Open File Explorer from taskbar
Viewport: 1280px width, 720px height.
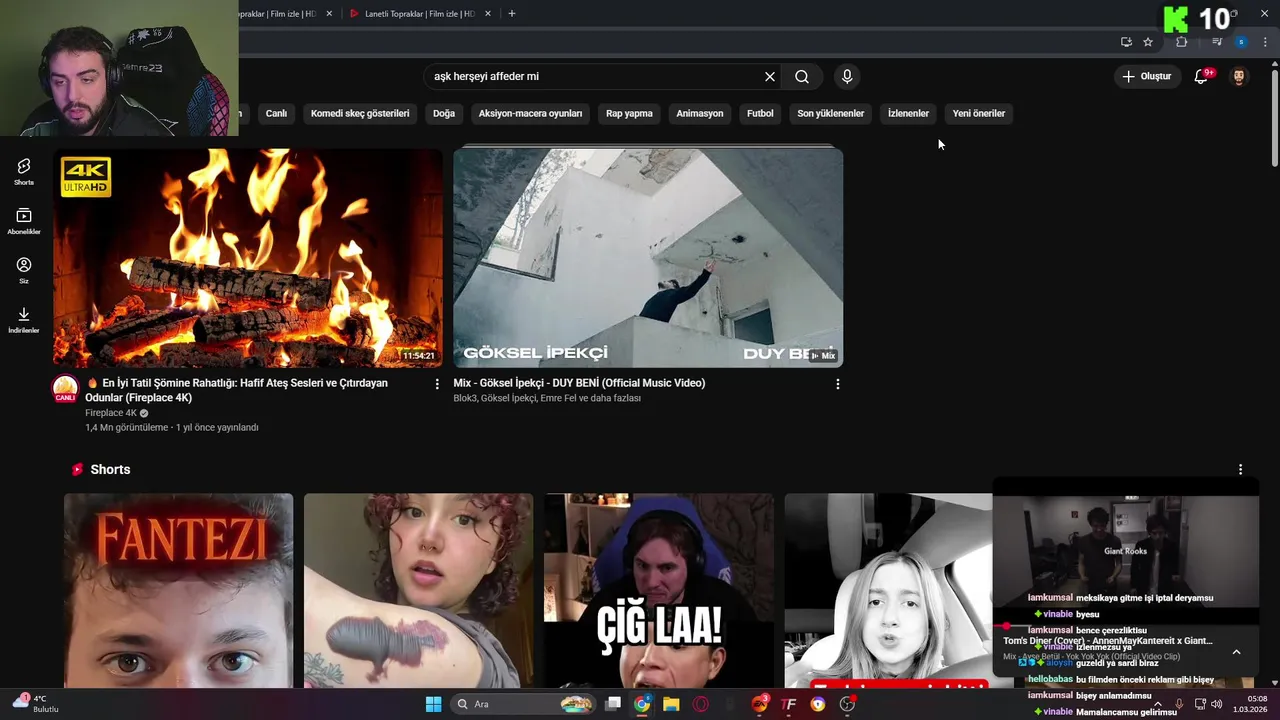[x=671, y=704]
